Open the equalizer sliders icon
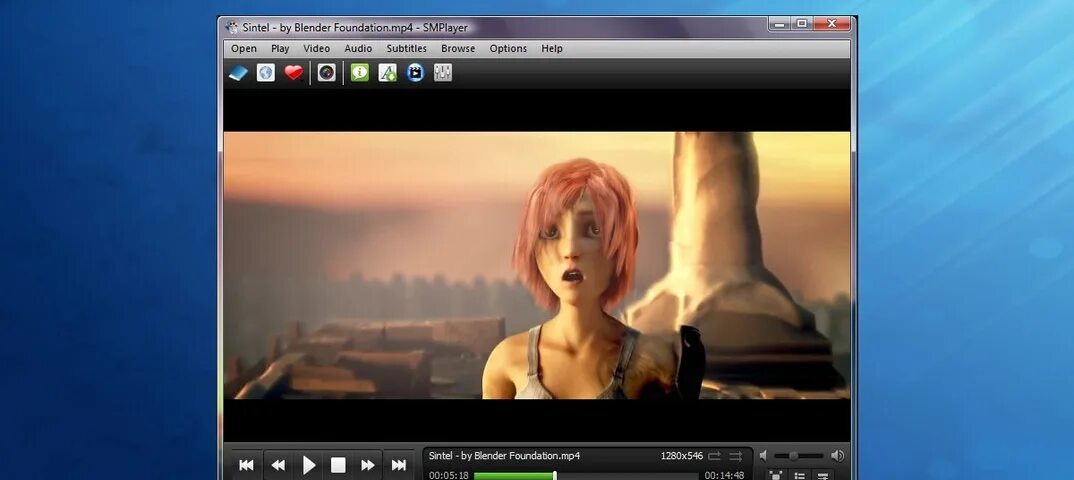1074x480 pixels. coord(443,73)
